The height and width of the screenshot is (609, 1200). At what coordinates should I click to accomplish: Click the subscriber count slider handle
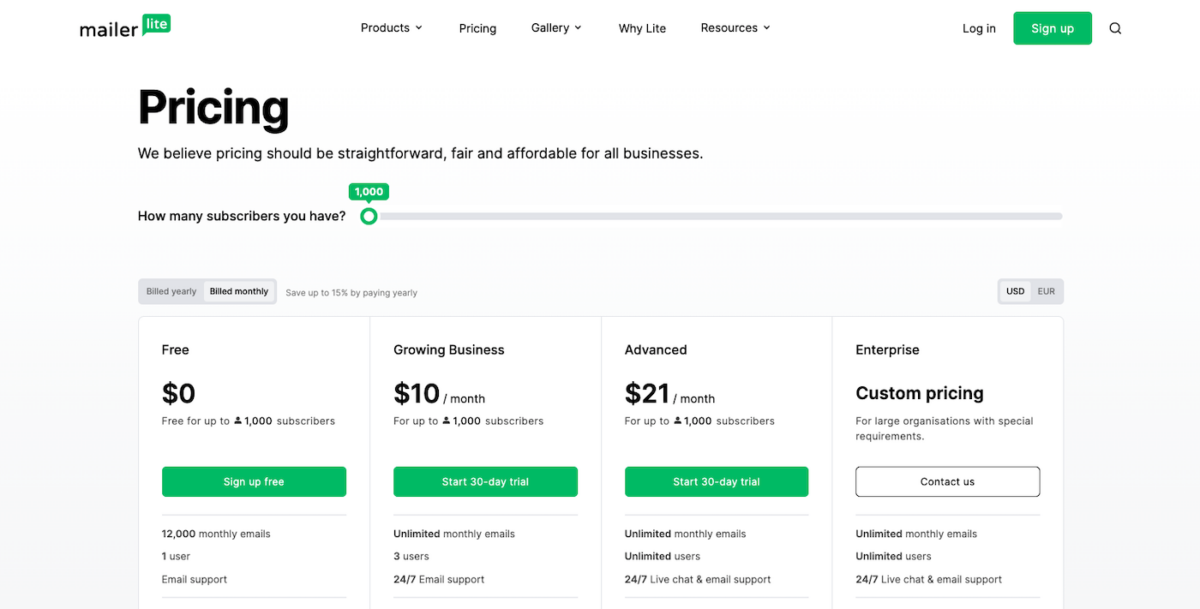pos(369,216)
